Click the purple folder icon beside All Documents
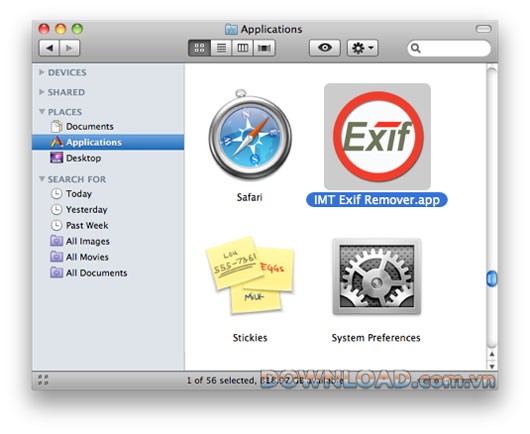 [56, 272]
